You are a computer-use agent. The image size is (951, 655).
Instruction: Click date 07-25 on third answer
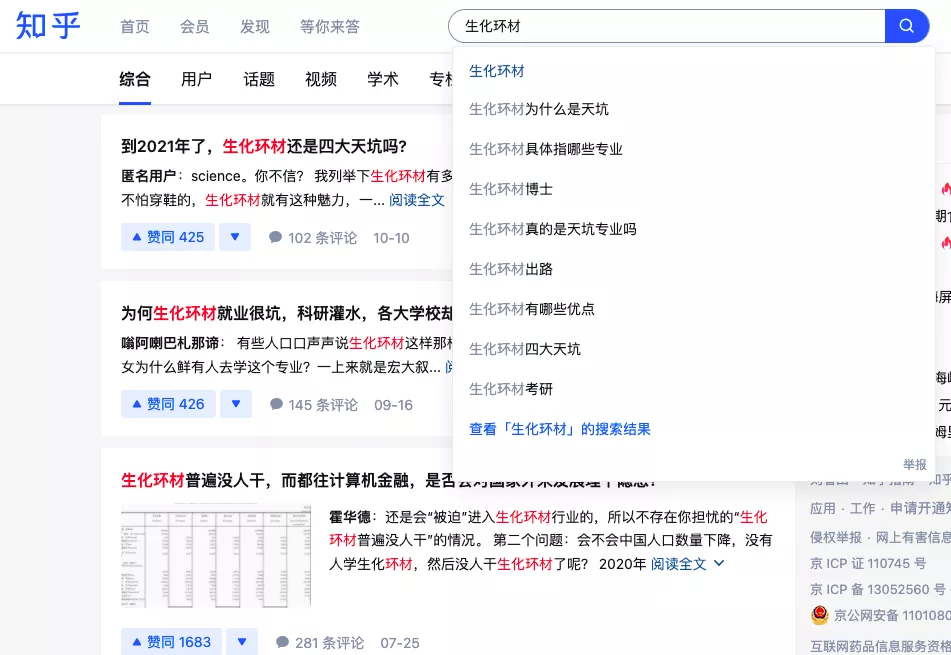click(x=400, y=642)
